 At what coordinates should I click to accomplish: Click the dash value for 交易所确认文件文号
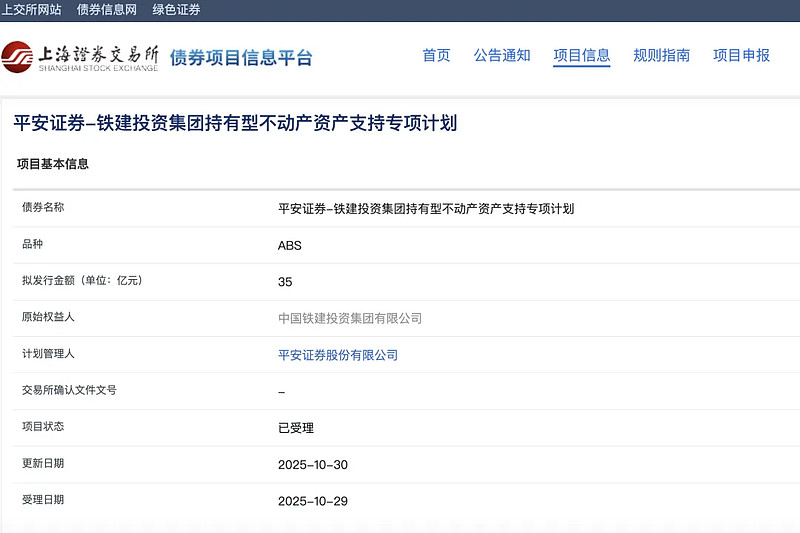(282, 392)
